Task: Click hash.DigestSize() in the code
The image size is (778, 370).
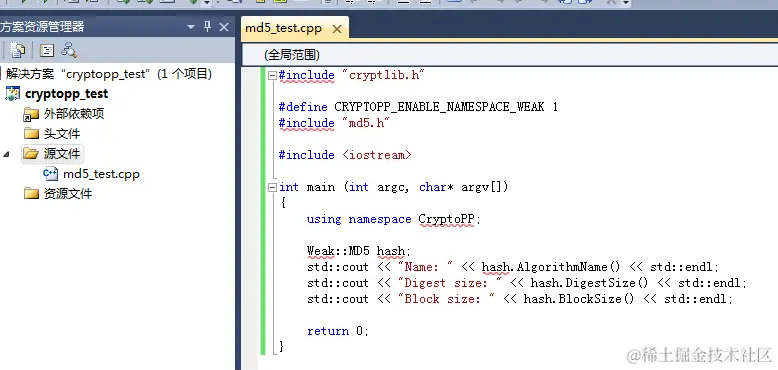Action: [589, 283]
